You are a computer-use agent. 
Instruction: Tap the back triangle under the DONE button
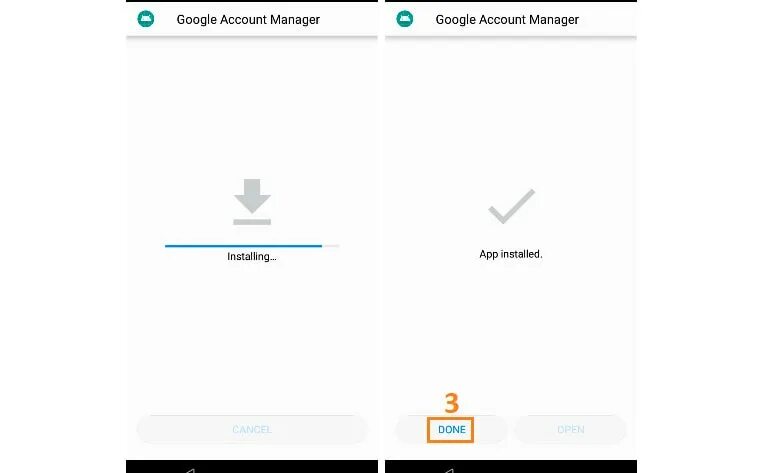point(449,470)
